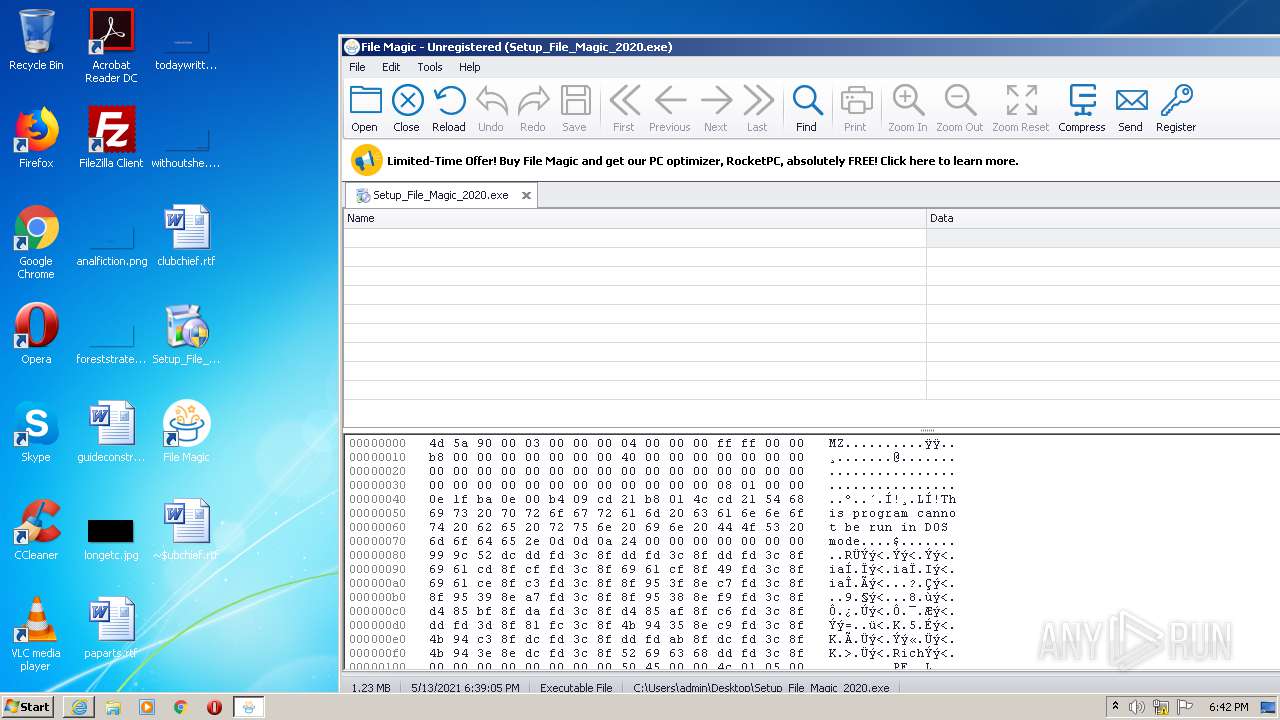
Task: Click the Undo toolbar icon
Action: pos(491,108)
